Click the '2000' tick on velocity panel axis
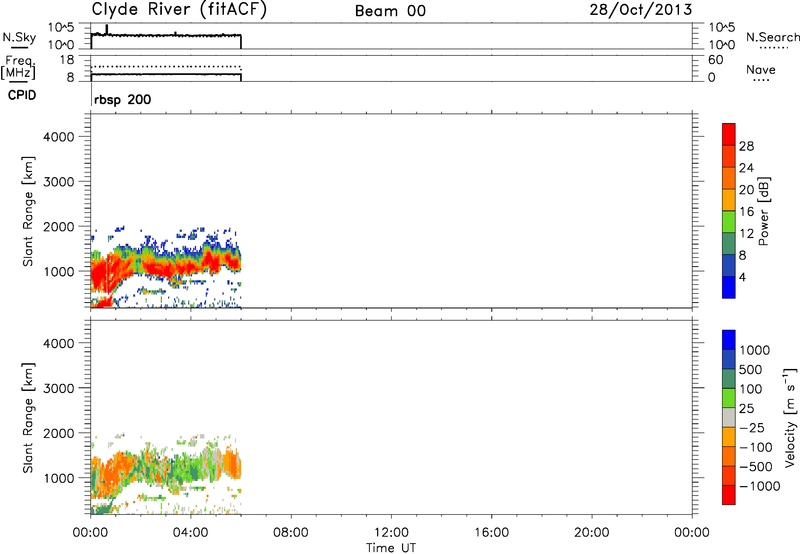This screenshot has width=800, height=554. pos(59,433)
